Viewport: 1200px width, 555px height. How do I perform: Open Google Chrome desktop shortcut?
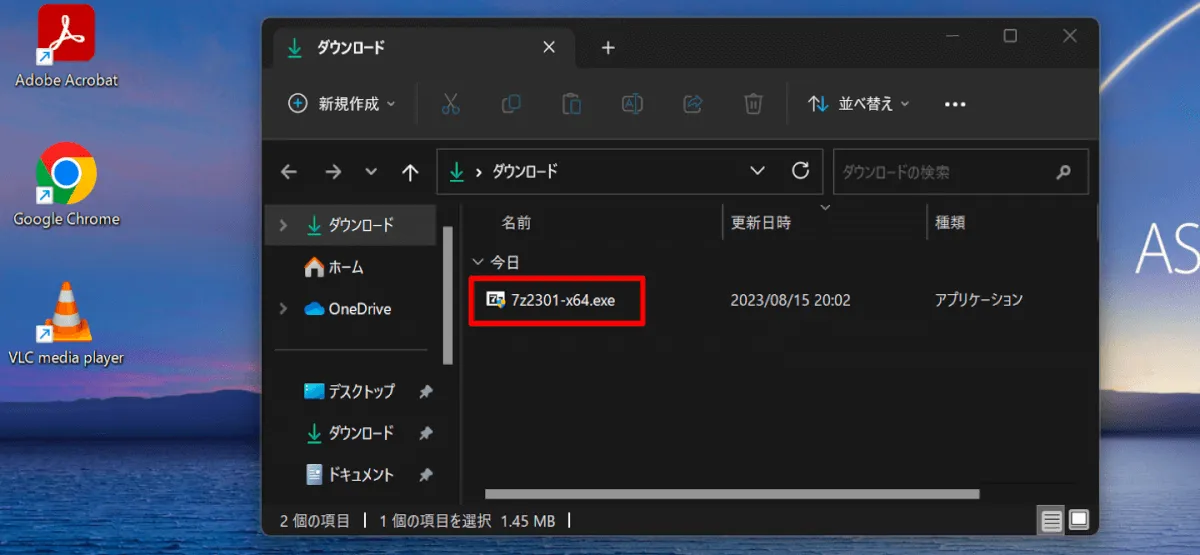pos(66,185)
